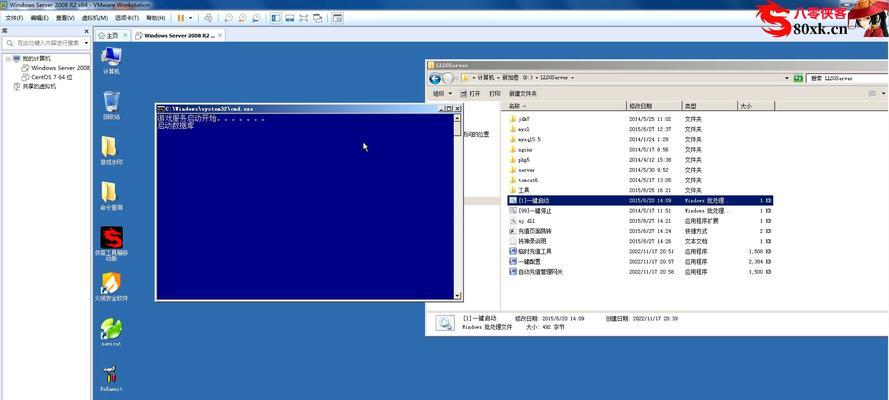889x400 pixels.
Task: Open the 组织 dropdown in Explorer toolbar
Action: pos(442,93)
